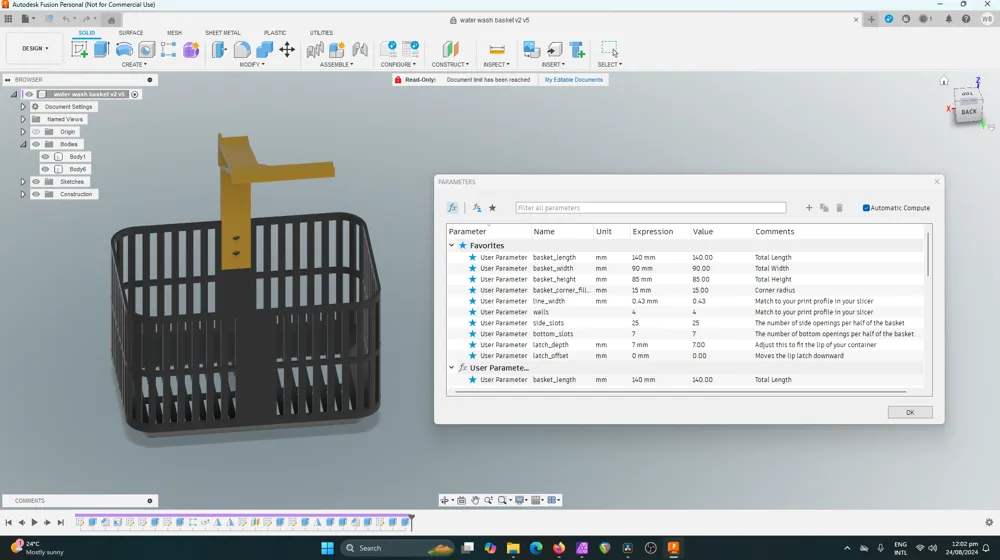Select the Revolve tool

pos(124,49)
